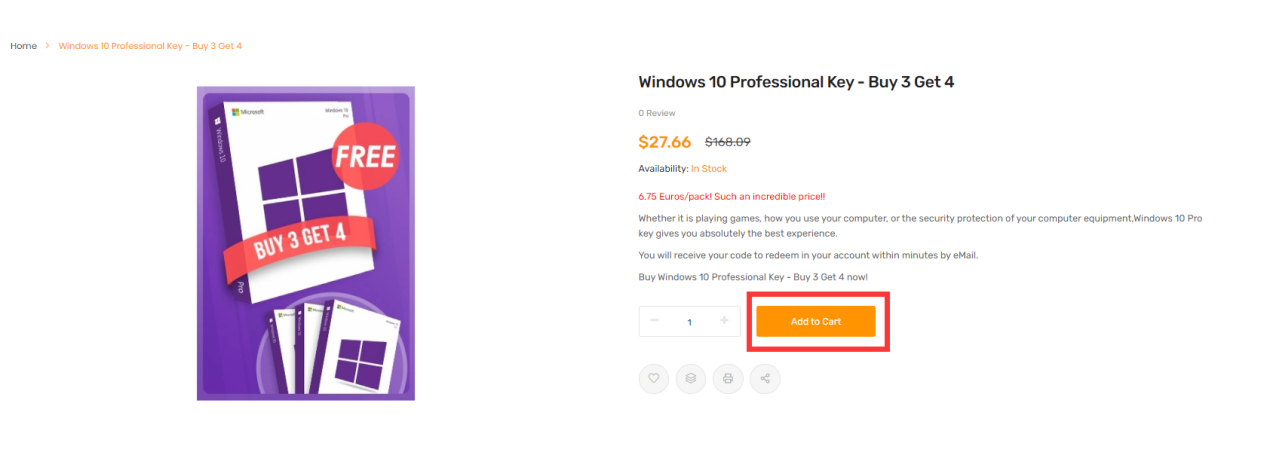Open the 0 Review link
The height and width of the screenshot is (449, 1267).
[657, 113]
